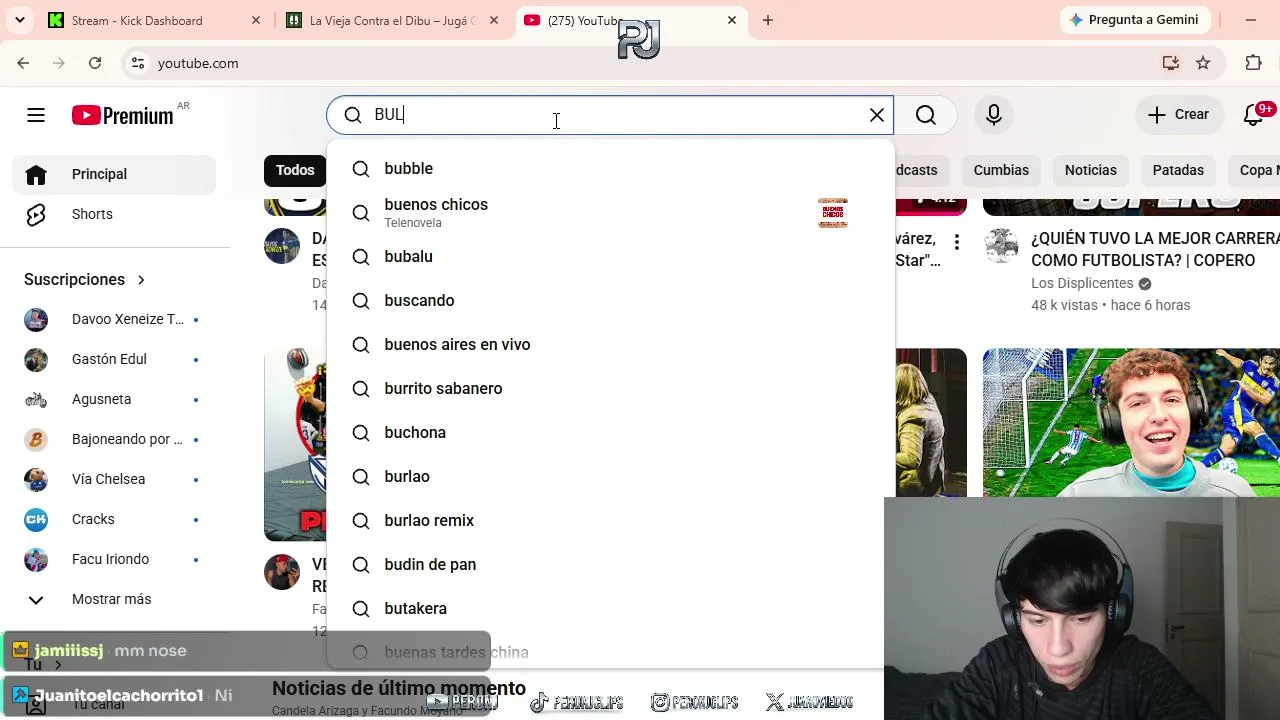Open the YouTube guide hamburger menu

click(x=36, y=115)
